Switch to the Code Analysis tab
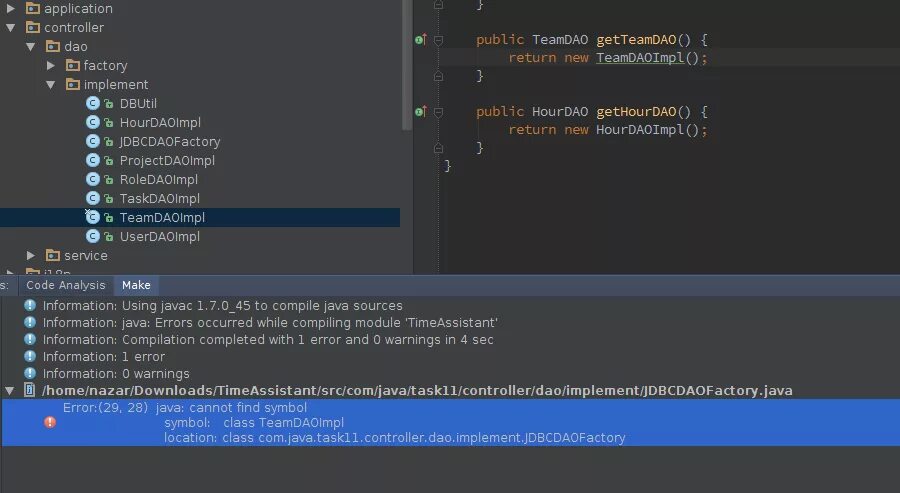Screen dimensions: 900x493 [66, 285]
